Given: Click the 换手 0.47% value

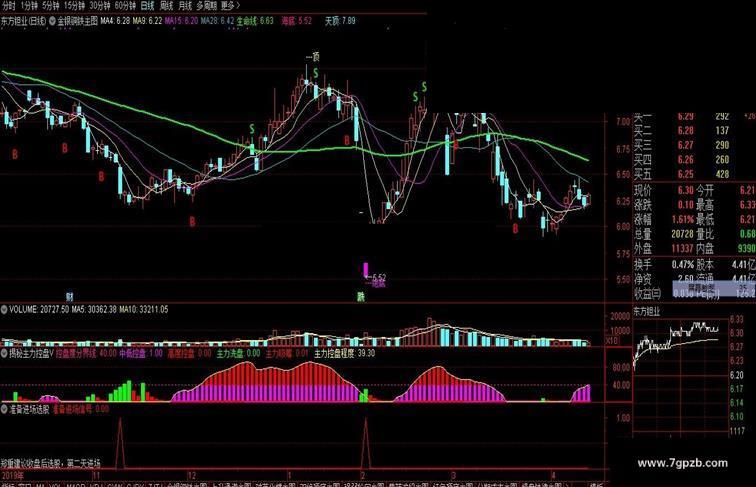Looking at the screenshot, I should [682, 265].
